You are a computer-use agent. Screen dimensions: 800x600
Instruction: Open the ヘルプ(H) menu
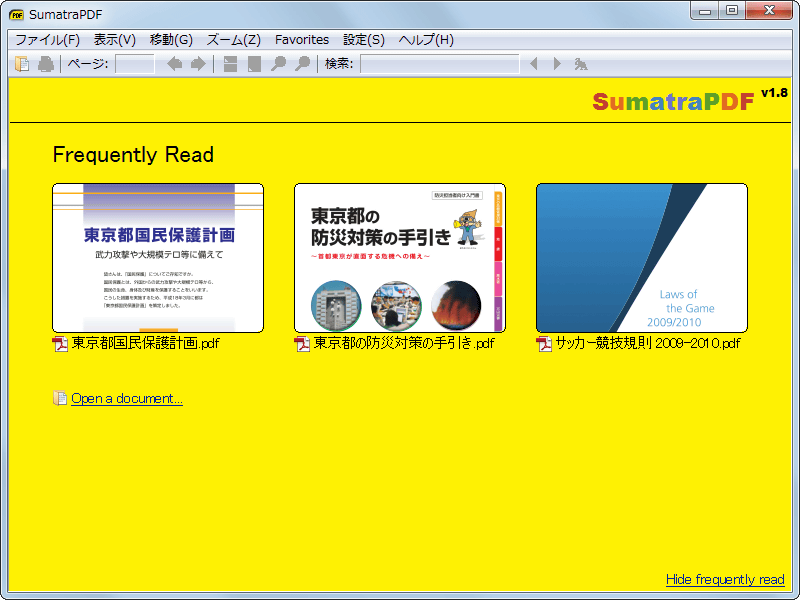click(x=426, y=40)
